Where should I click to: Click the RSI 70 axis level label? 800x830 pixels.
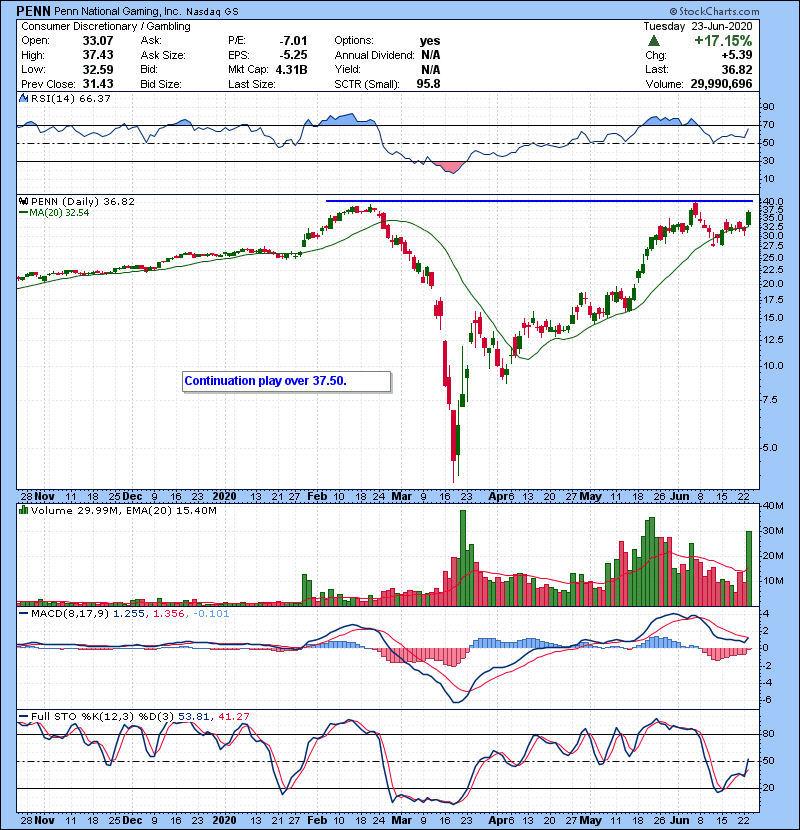pyautogui.click(x=768, y=125)
